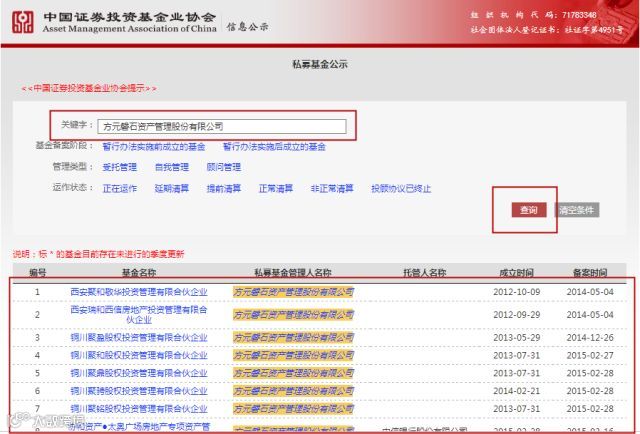Click the red 说明 note about quarterly updates

point(98,254)
